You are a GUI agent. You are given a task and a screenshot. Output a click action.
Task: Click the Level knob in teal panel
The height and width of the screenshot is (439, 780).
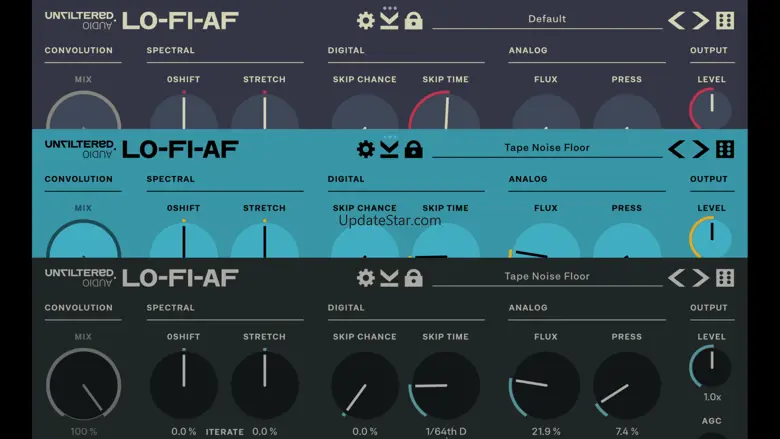(x=711, y=238)
